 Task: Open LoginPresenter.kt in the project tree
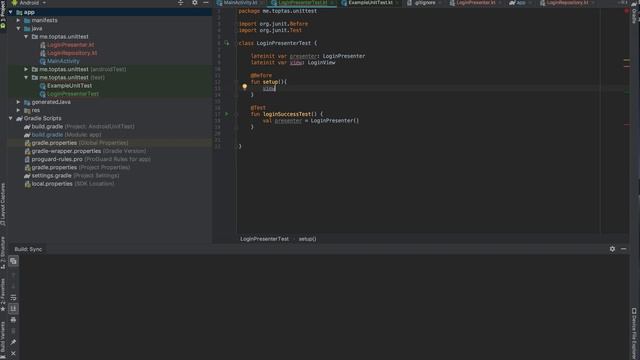pos(70,45)
